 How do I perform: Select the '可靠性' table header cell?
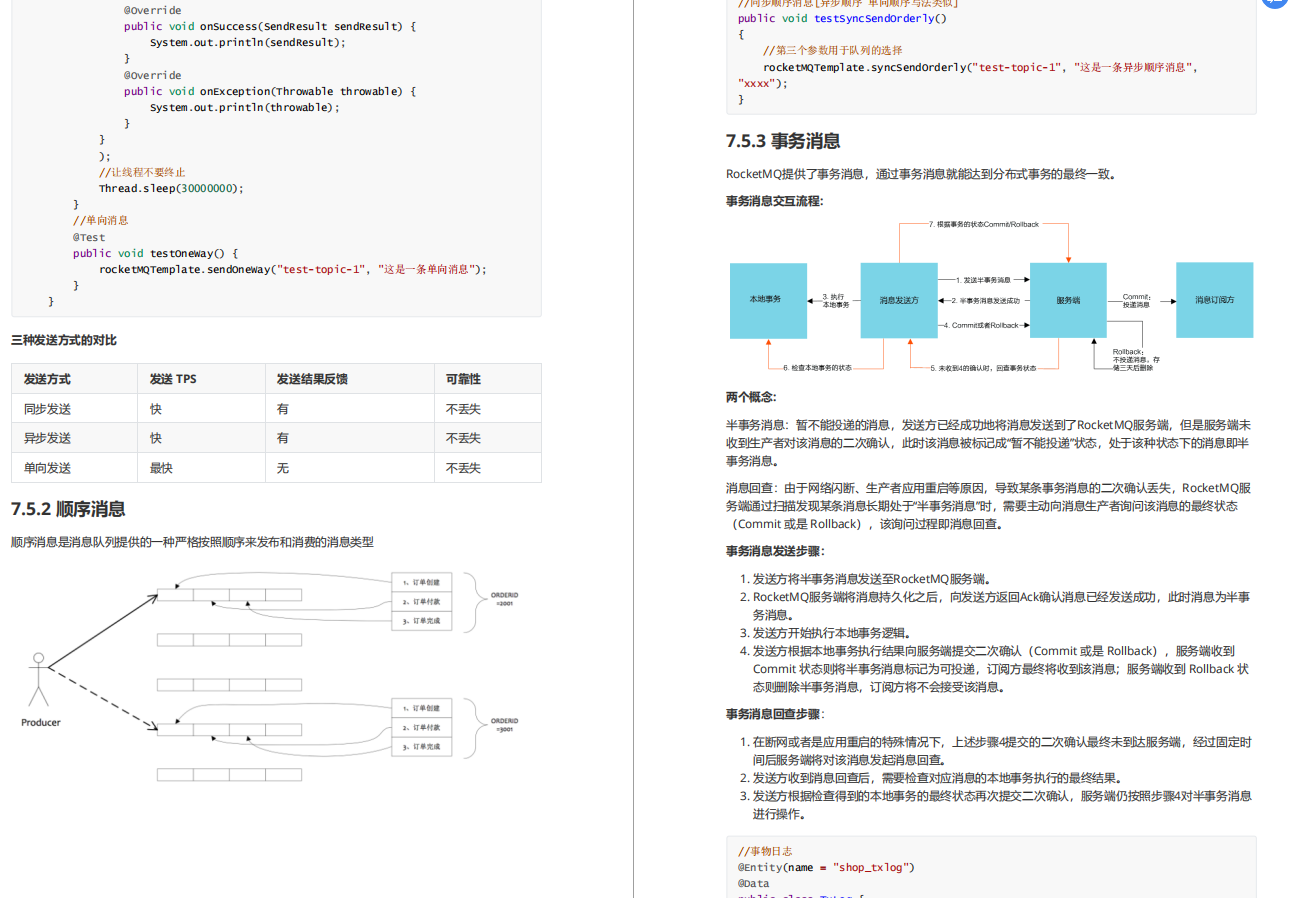pyautogui.click(x=488, y=379)
